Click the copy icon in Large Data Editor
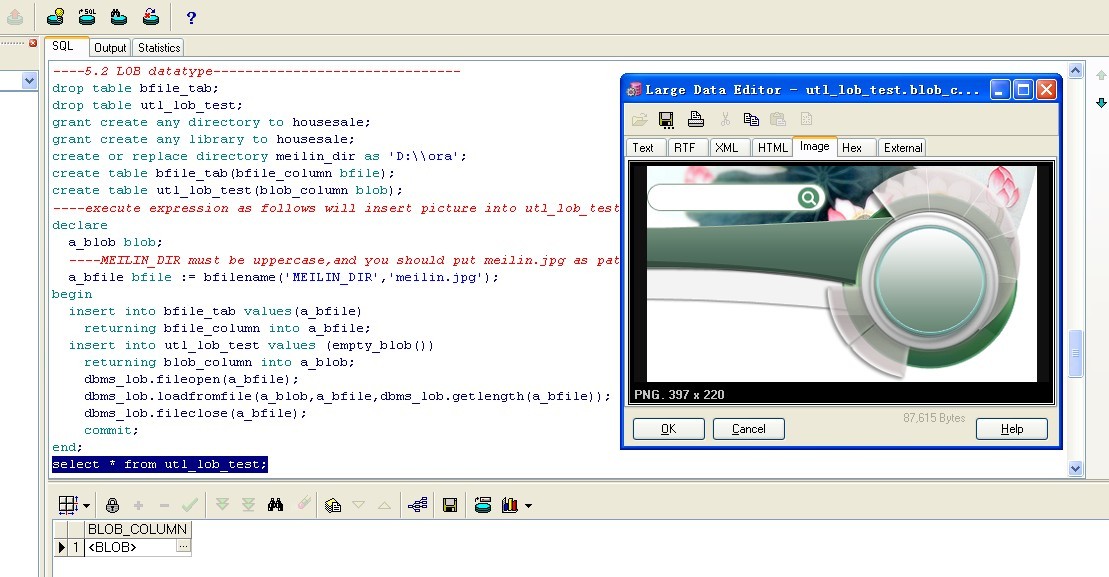 point(751,119)
